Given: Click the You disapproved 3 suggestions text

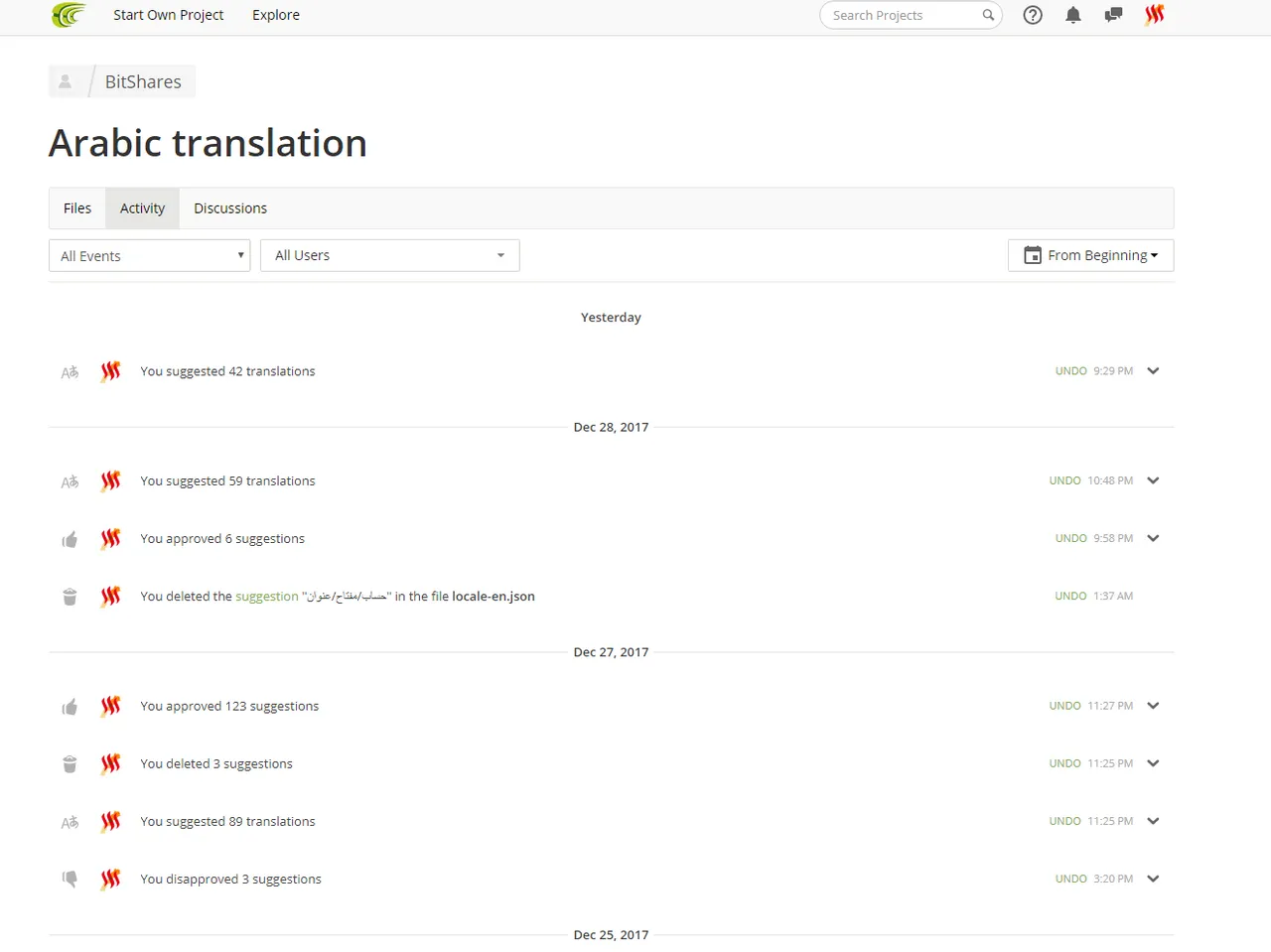Looking at the screenshot, I should [x=230, y=879].
